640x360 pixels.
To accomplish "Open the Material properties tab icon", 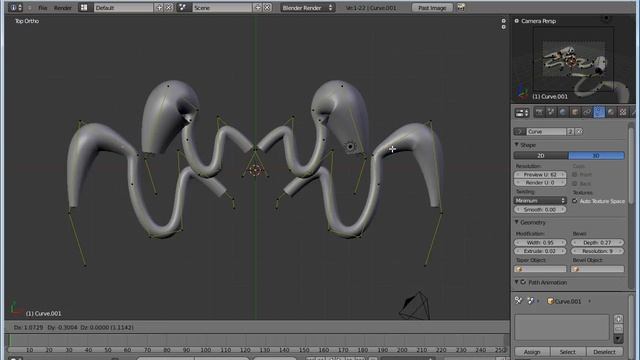I will (611, 112).
